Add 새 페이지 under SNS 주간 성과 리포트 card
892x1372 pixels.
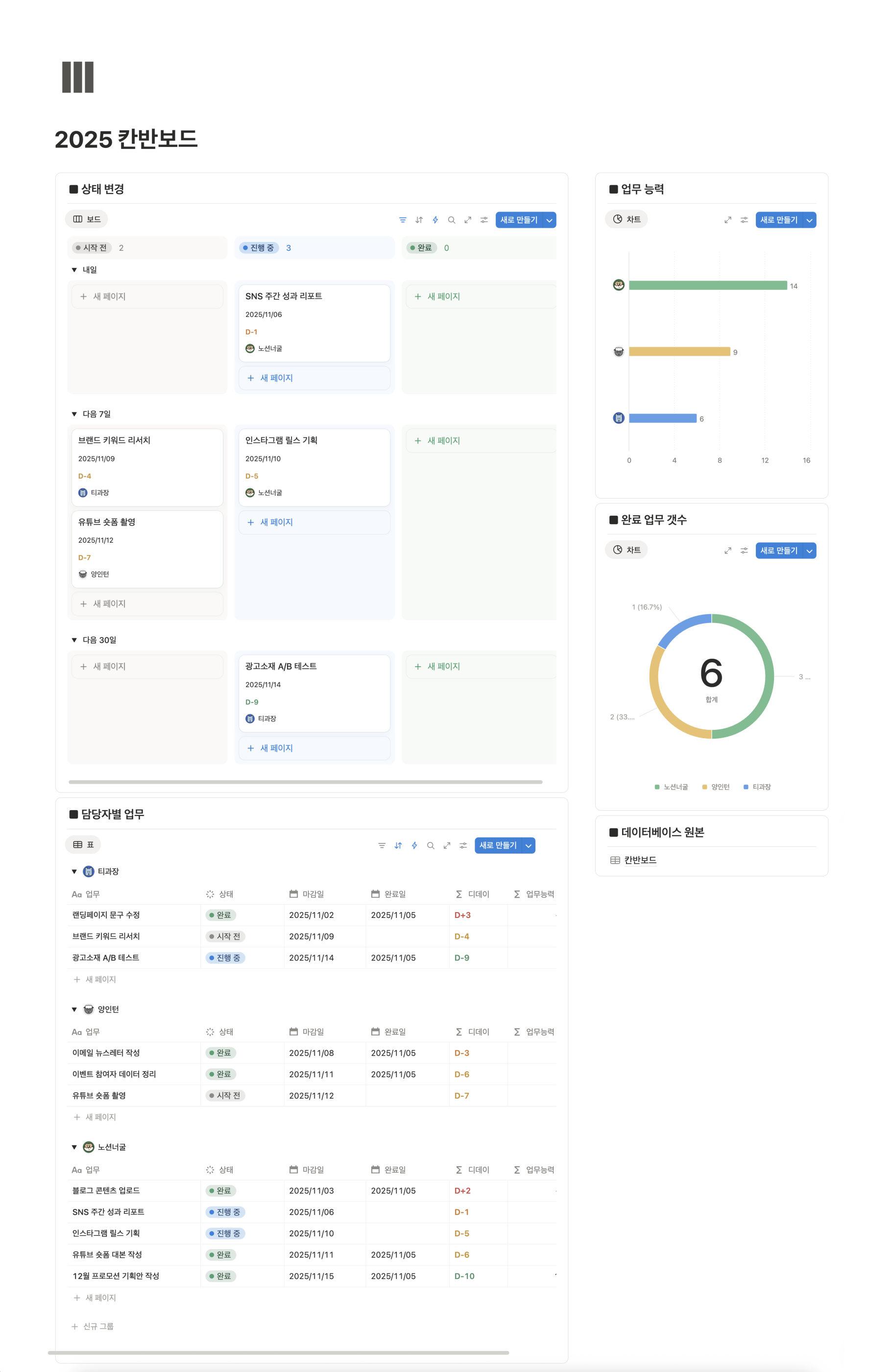pos(314,378)
